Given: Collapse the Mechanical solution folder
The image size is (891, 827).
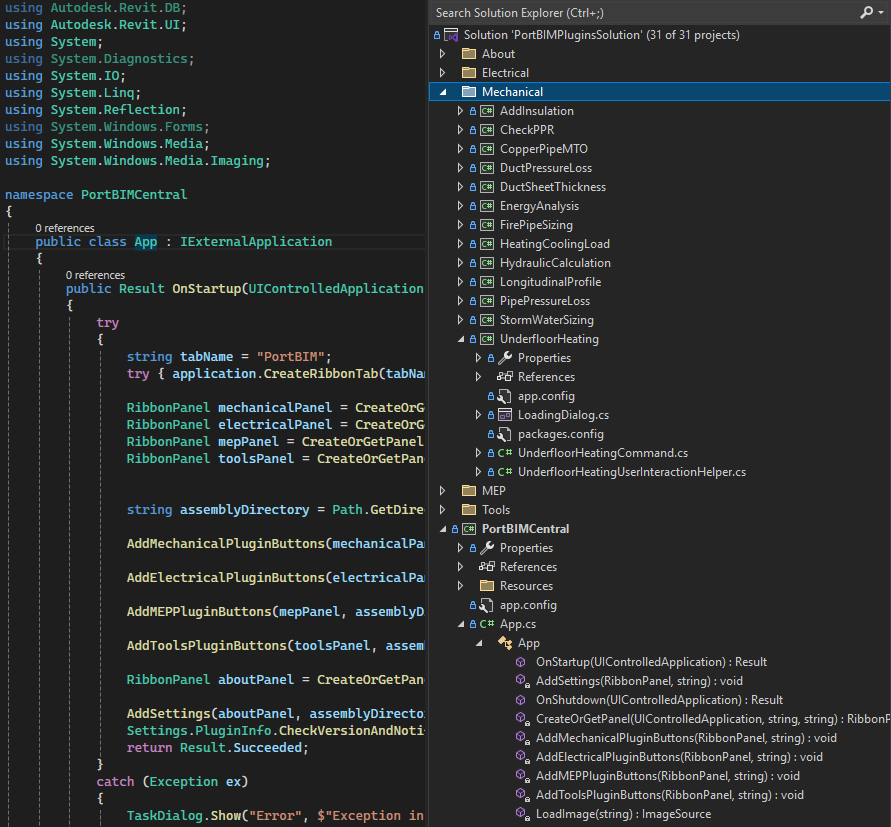Looking at the screenshot, I should [443, 92].
